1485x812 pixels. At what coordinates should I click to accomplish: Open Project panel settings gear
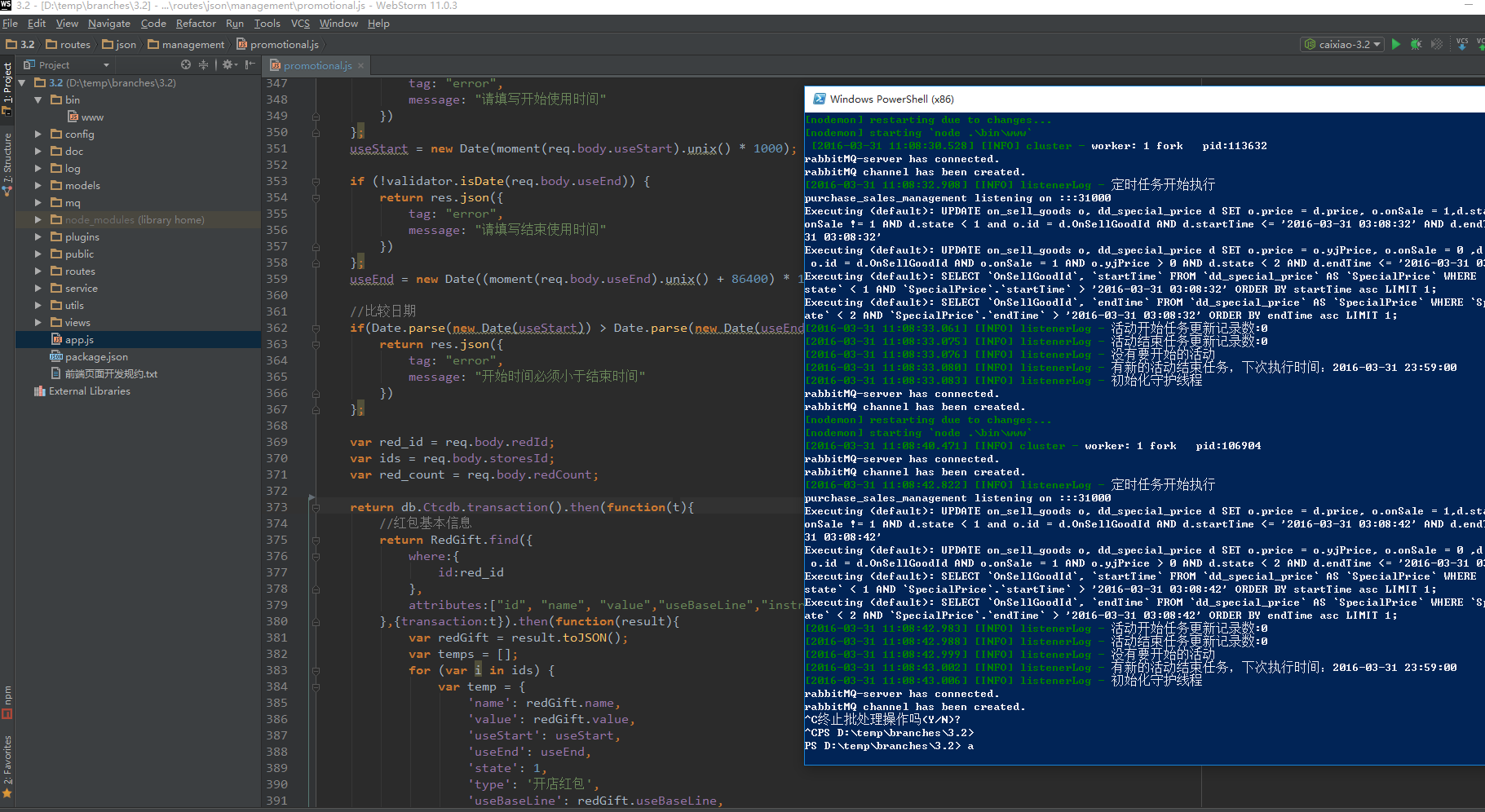(229, 64)
